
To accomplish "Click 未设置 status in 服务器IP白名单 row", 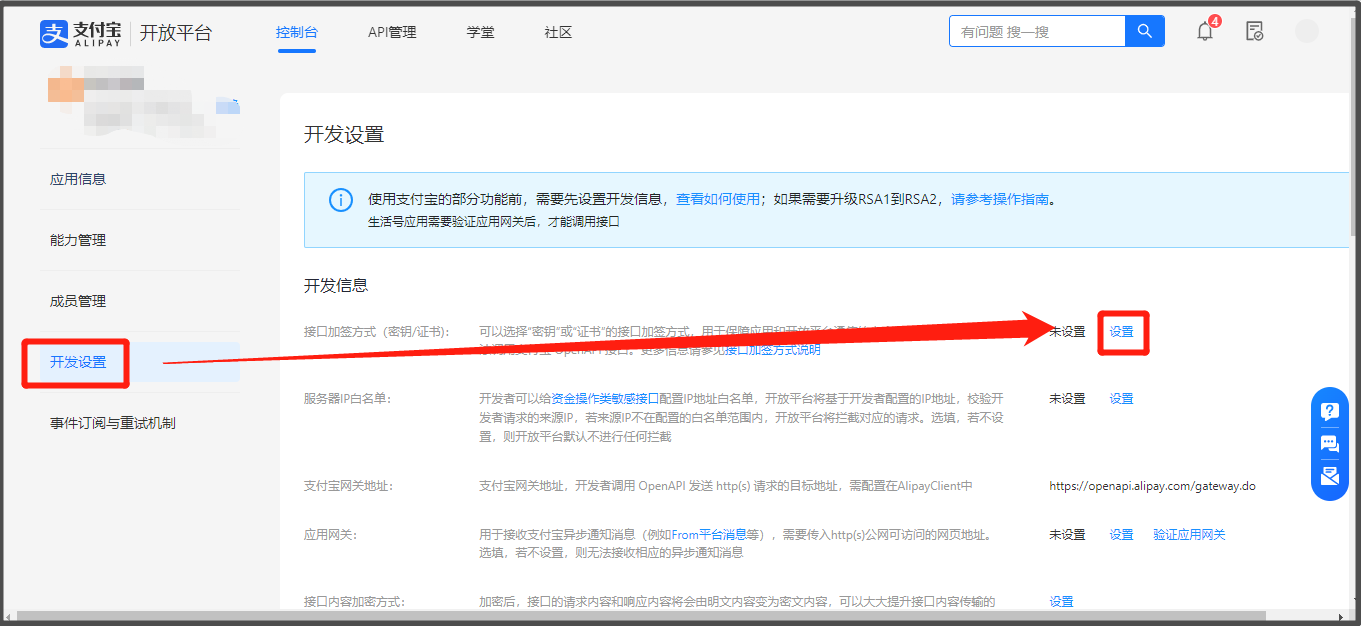I will click(x=1067, y=398).
